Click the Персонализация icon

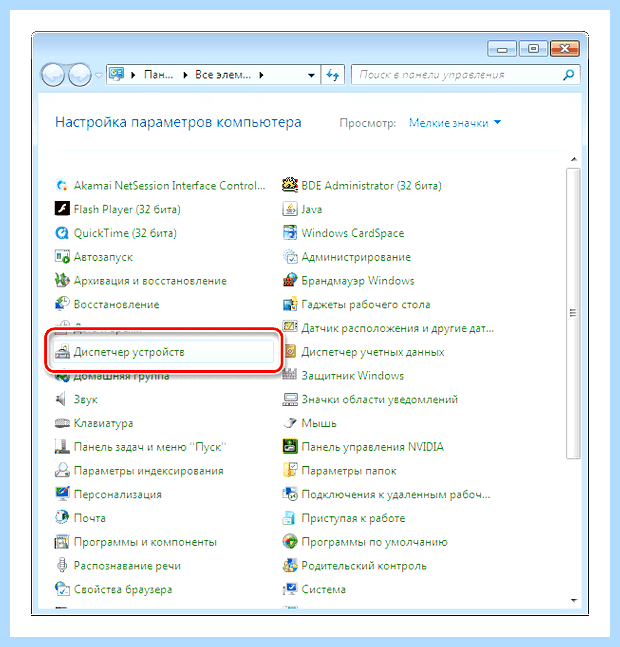[62, 494]
